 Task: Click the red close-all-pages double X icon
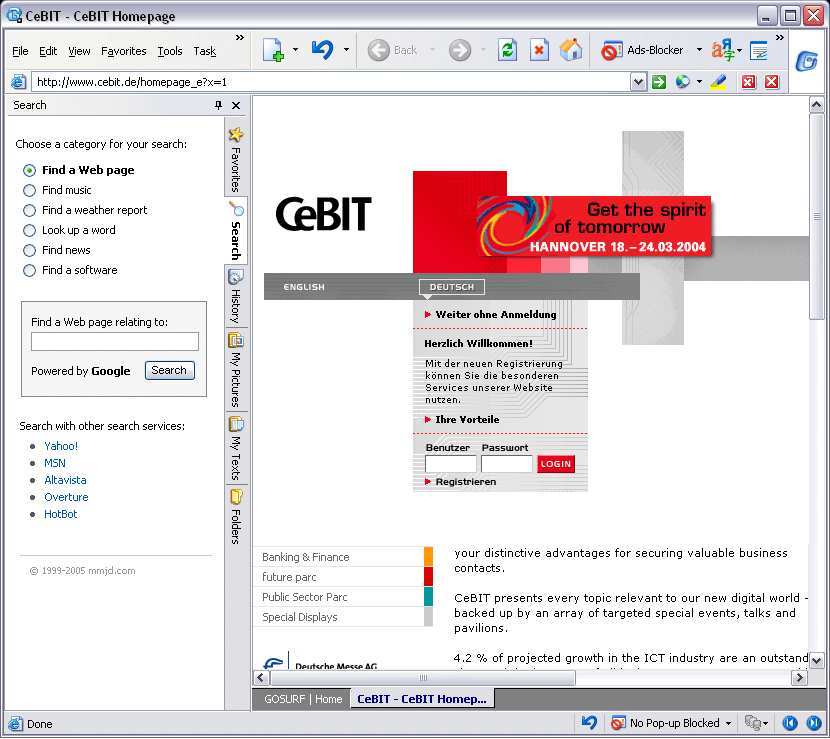pyautogui.click(x=748, y=82)
